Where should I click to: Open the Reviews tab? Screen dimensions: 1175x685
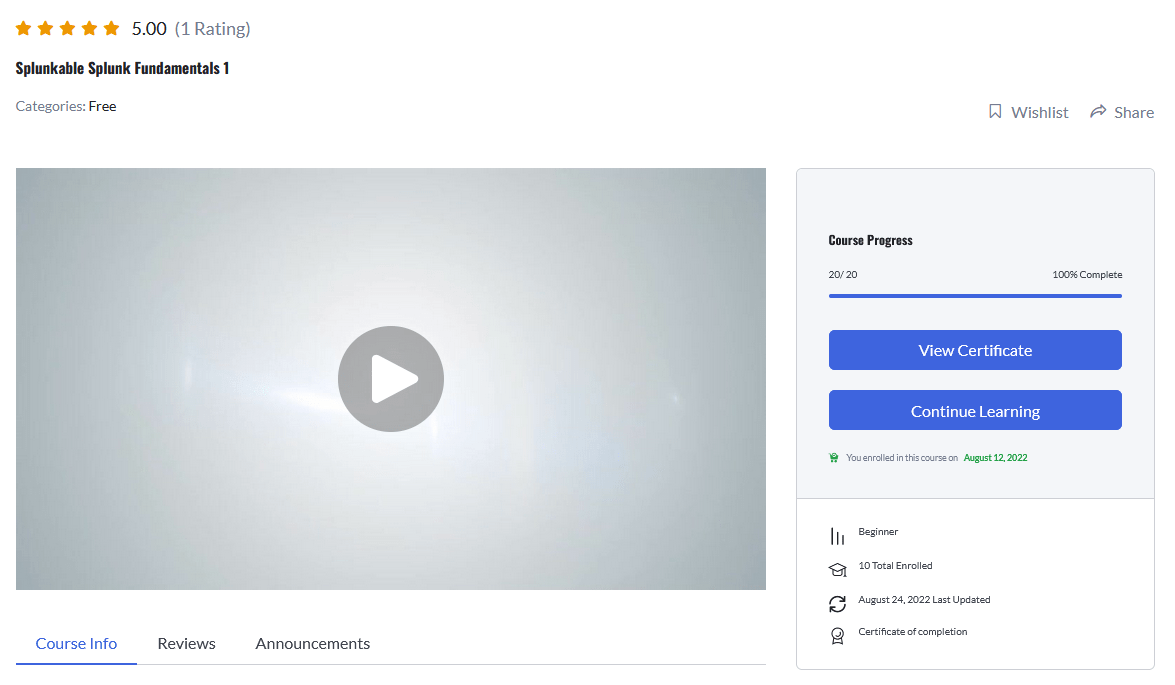pos(187,644)
